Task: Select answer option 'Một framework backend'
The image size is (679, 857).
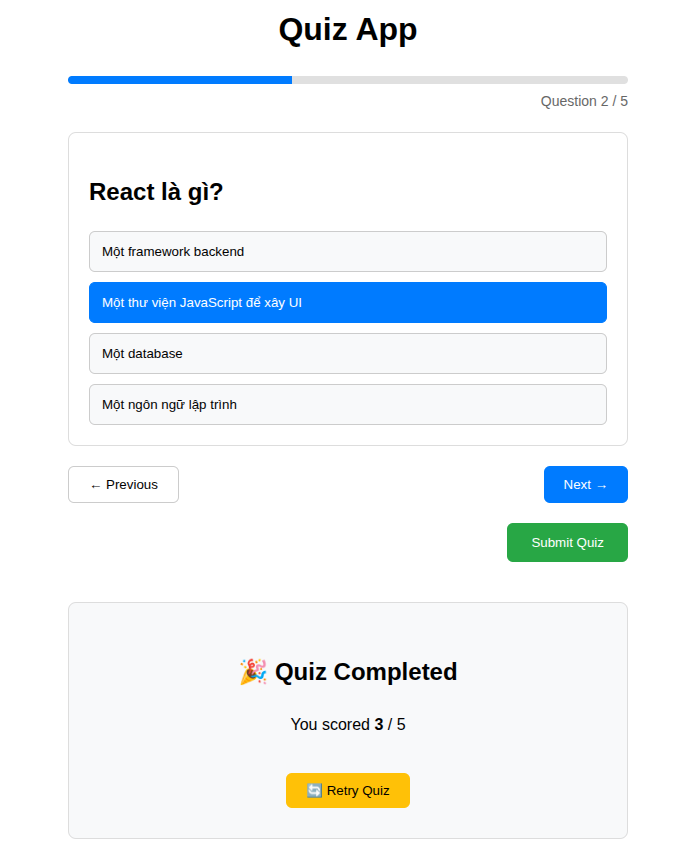Action: (347, 251)
